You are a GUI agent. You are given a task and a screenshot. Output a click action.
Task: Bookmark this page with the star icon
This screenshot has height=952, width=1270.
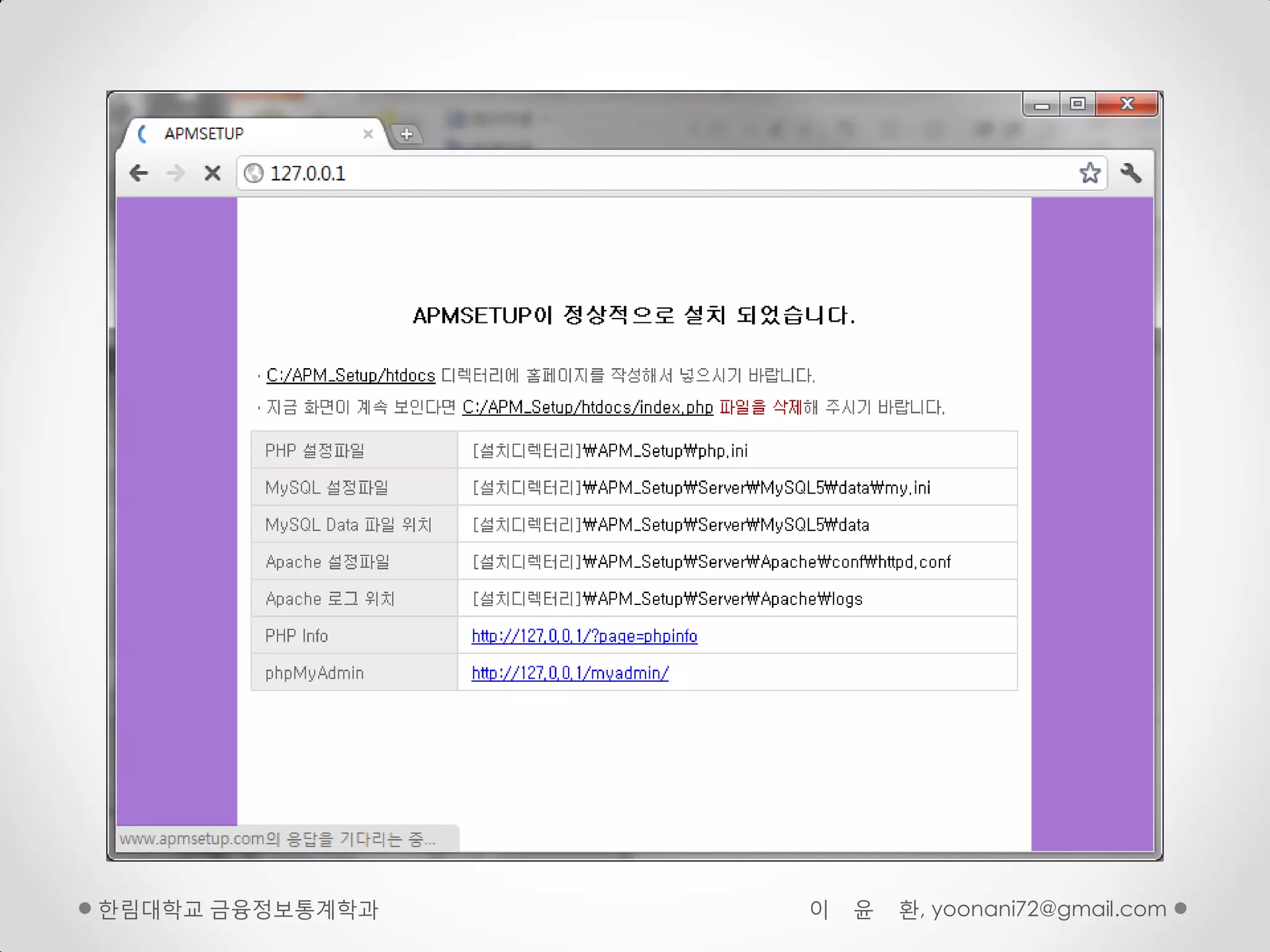1090,173
